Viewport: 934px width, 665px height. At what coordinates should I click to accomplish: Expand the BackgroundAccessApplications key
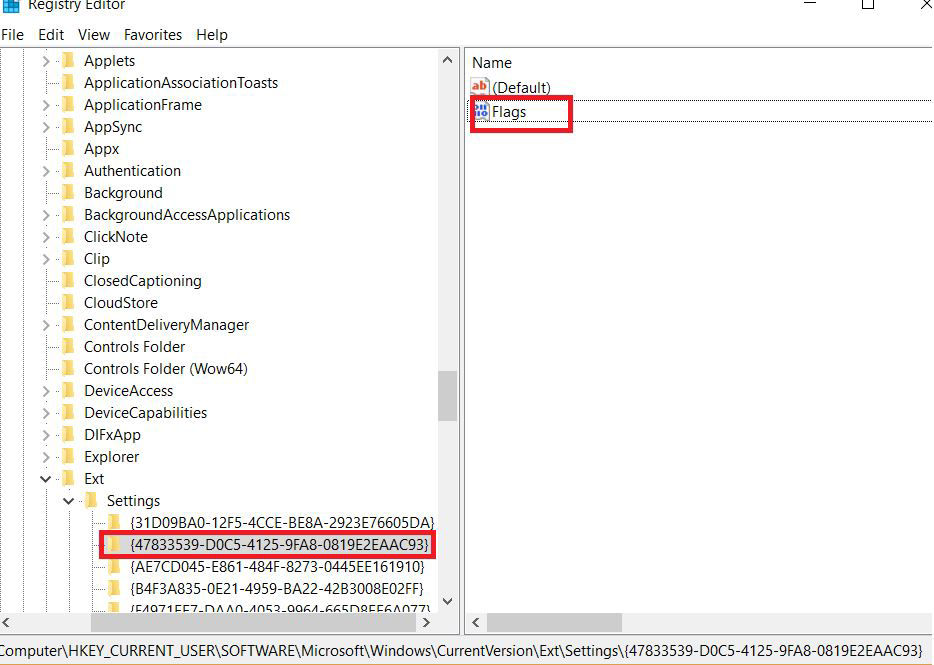click(46, 216)
